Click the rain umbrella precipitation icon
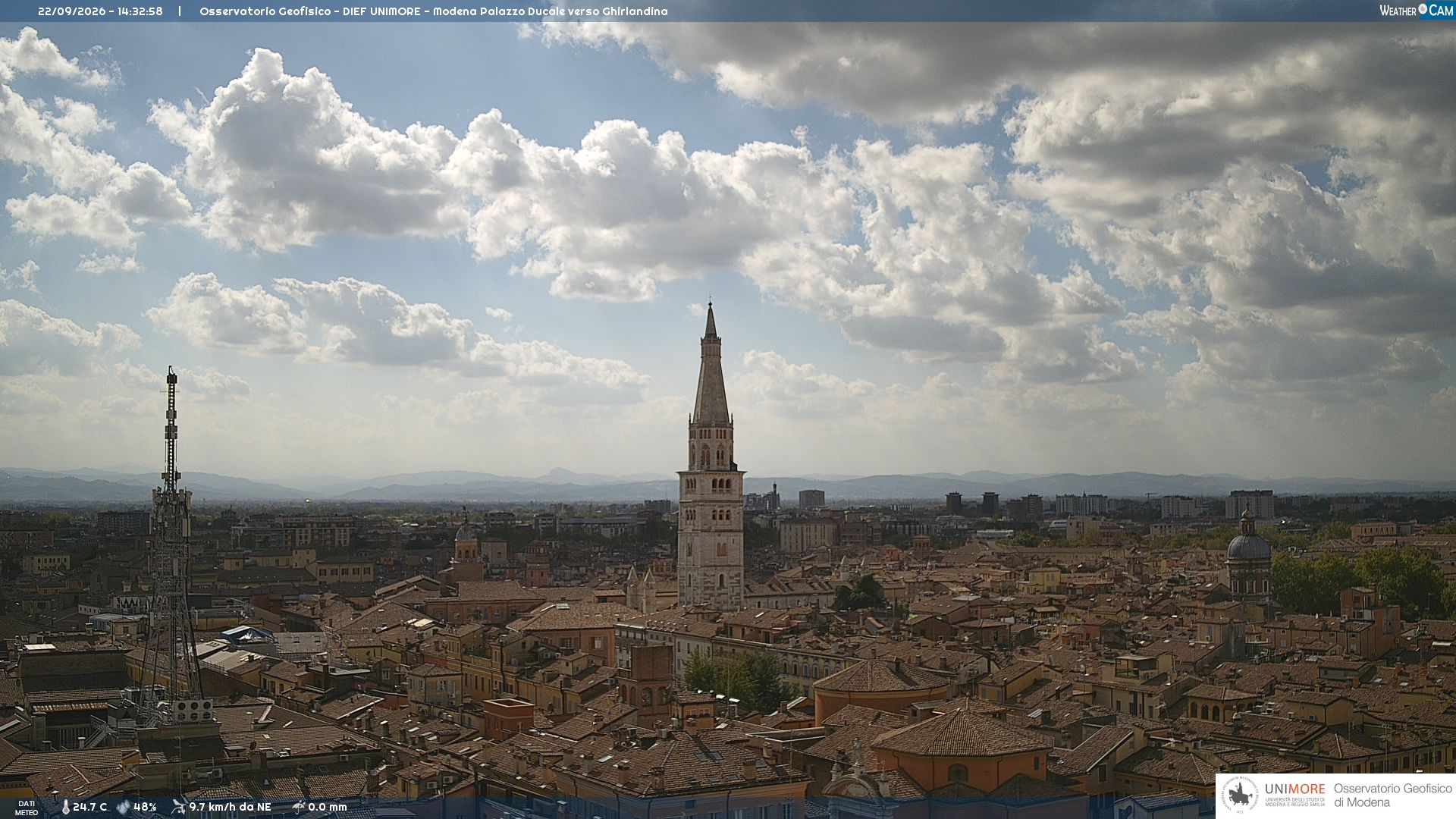Viewport: 1456px width, 819px height. [298, 807]
